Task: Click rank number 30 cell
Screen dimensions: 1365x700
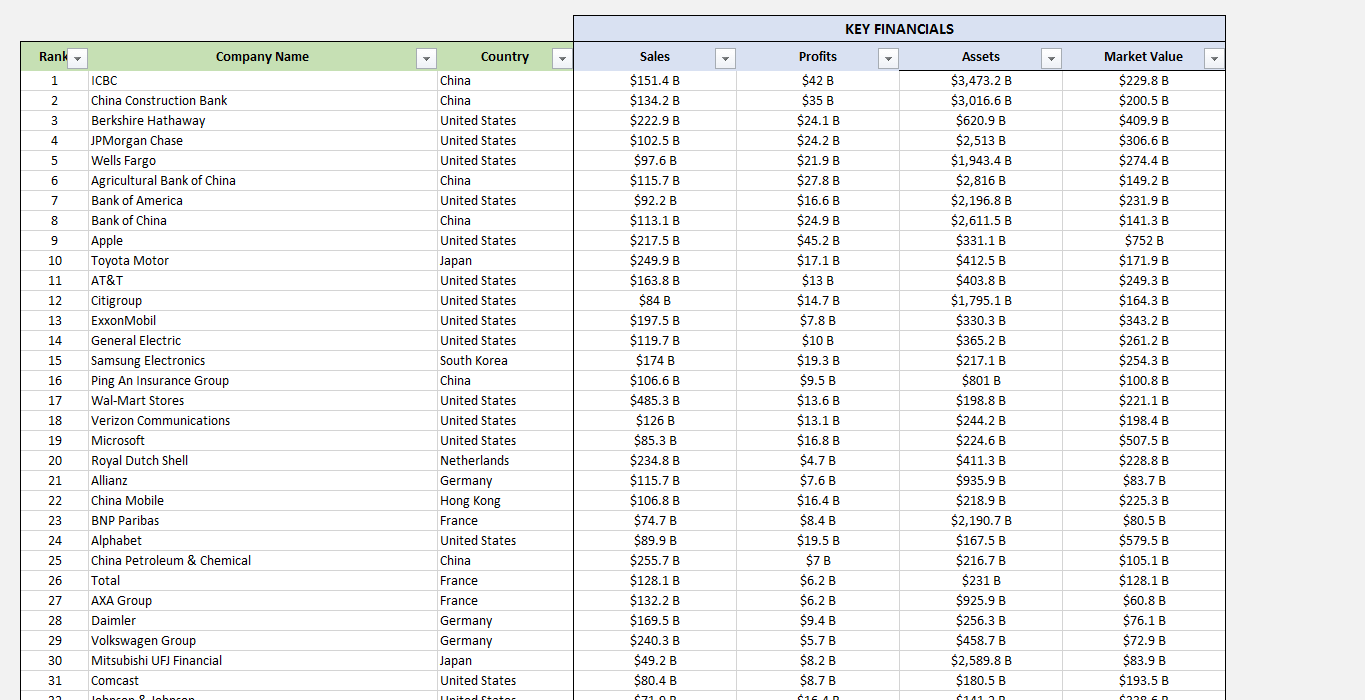Action: [54, 661]
